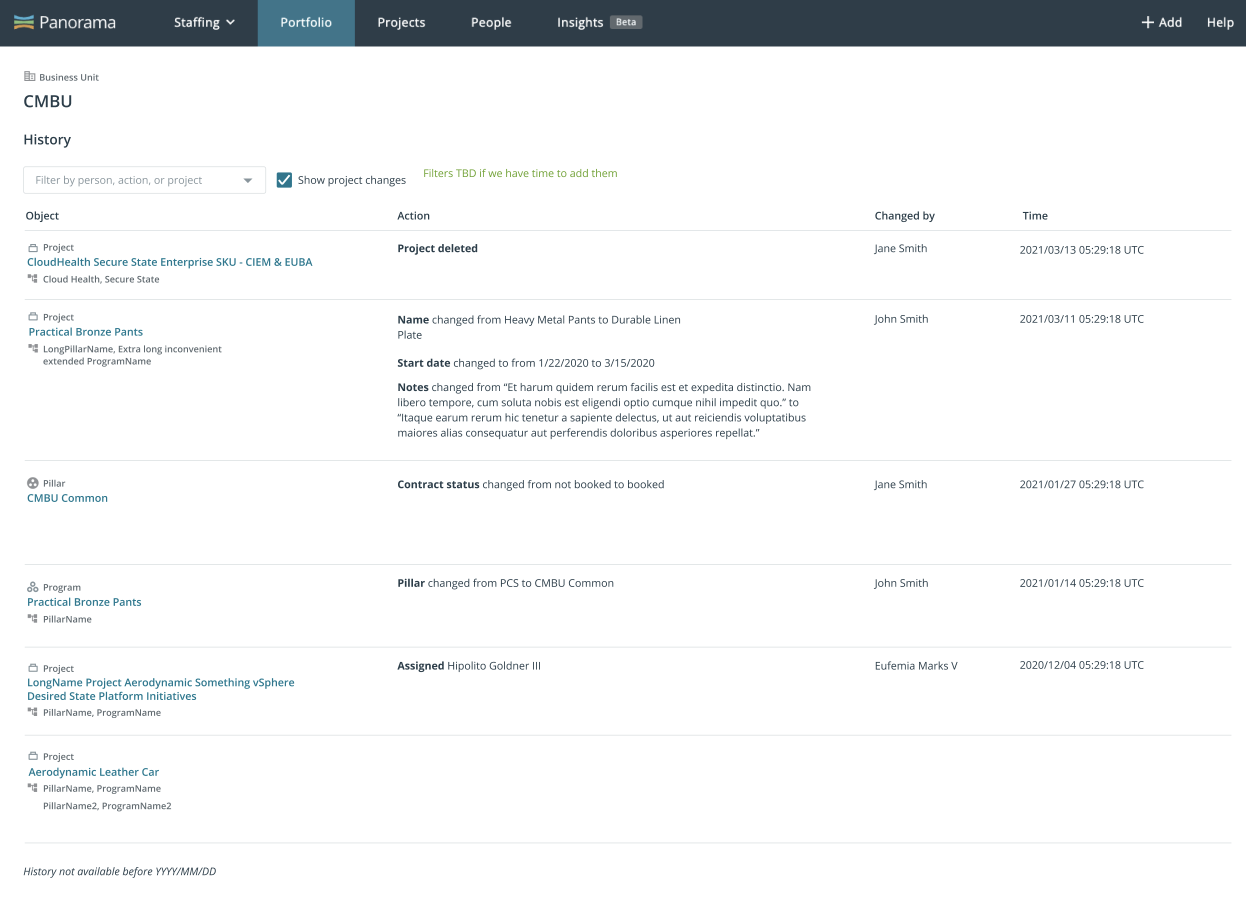Click Jane Smith in the Project deleted row
This screenshot has height=920, width=1246.
pos(901,249)
